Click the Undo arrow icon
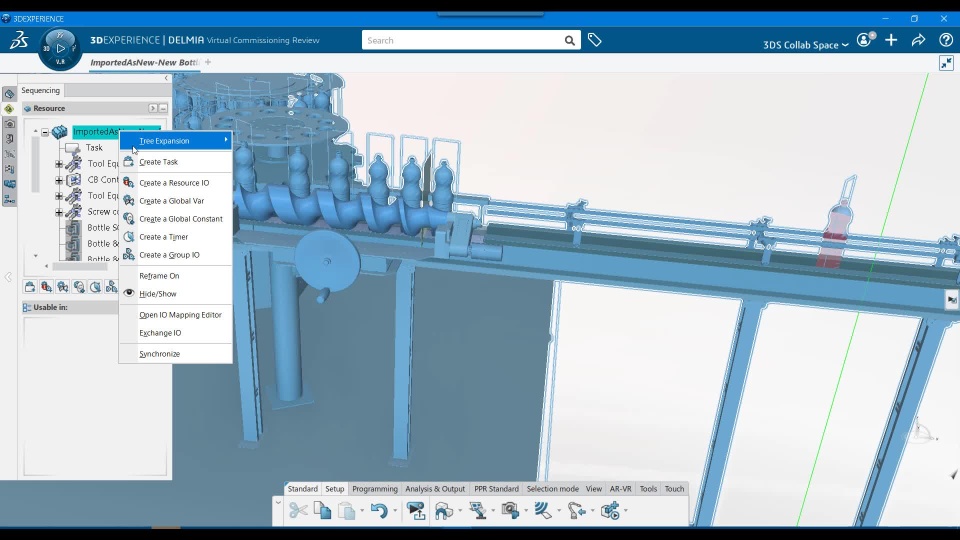This screenshot has height=540, width=960. pos(379,511)
